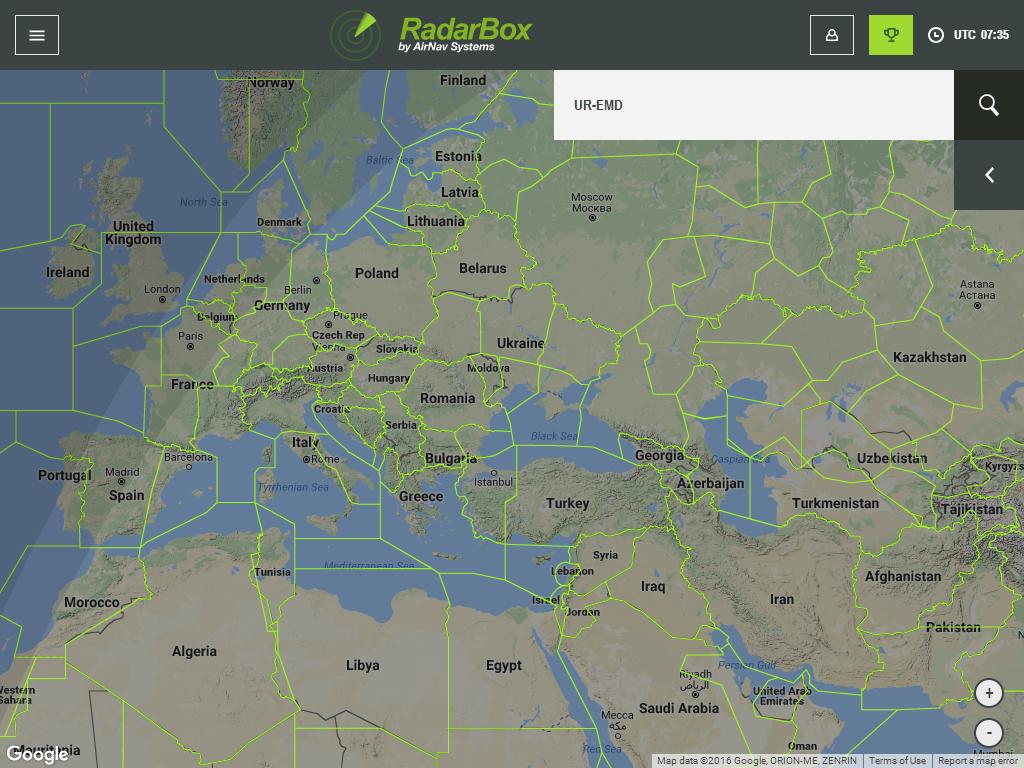This screenshot has height=768, width=1024.
Task: Select the Astana city marker
Action: (977, 305)
